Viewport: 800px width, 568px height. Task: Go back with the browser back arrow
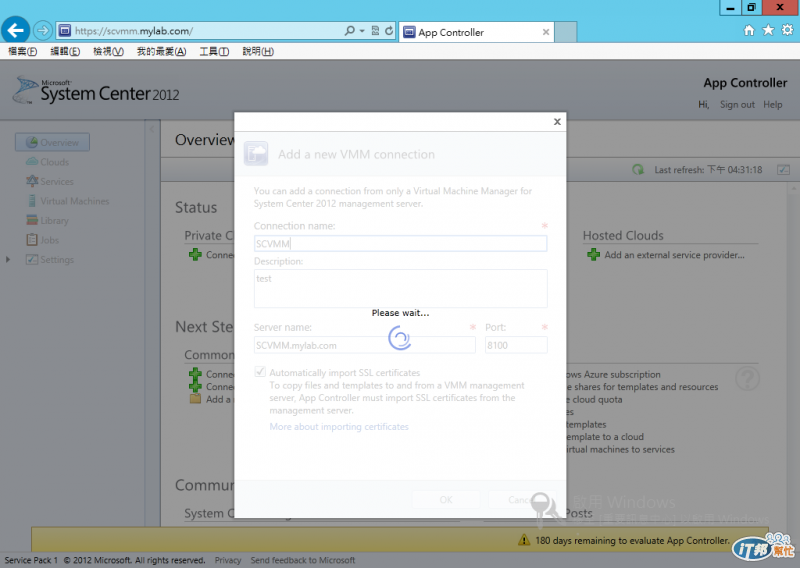pos(15,31)
